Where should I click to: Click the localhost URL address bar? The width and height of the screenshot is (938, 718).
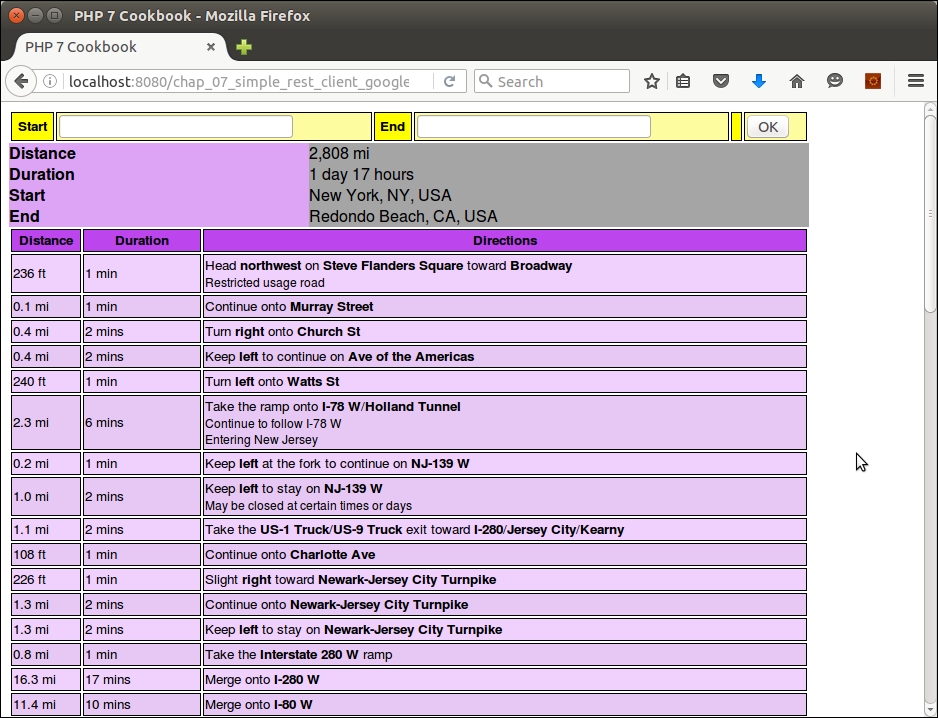(x=240, y=82)
